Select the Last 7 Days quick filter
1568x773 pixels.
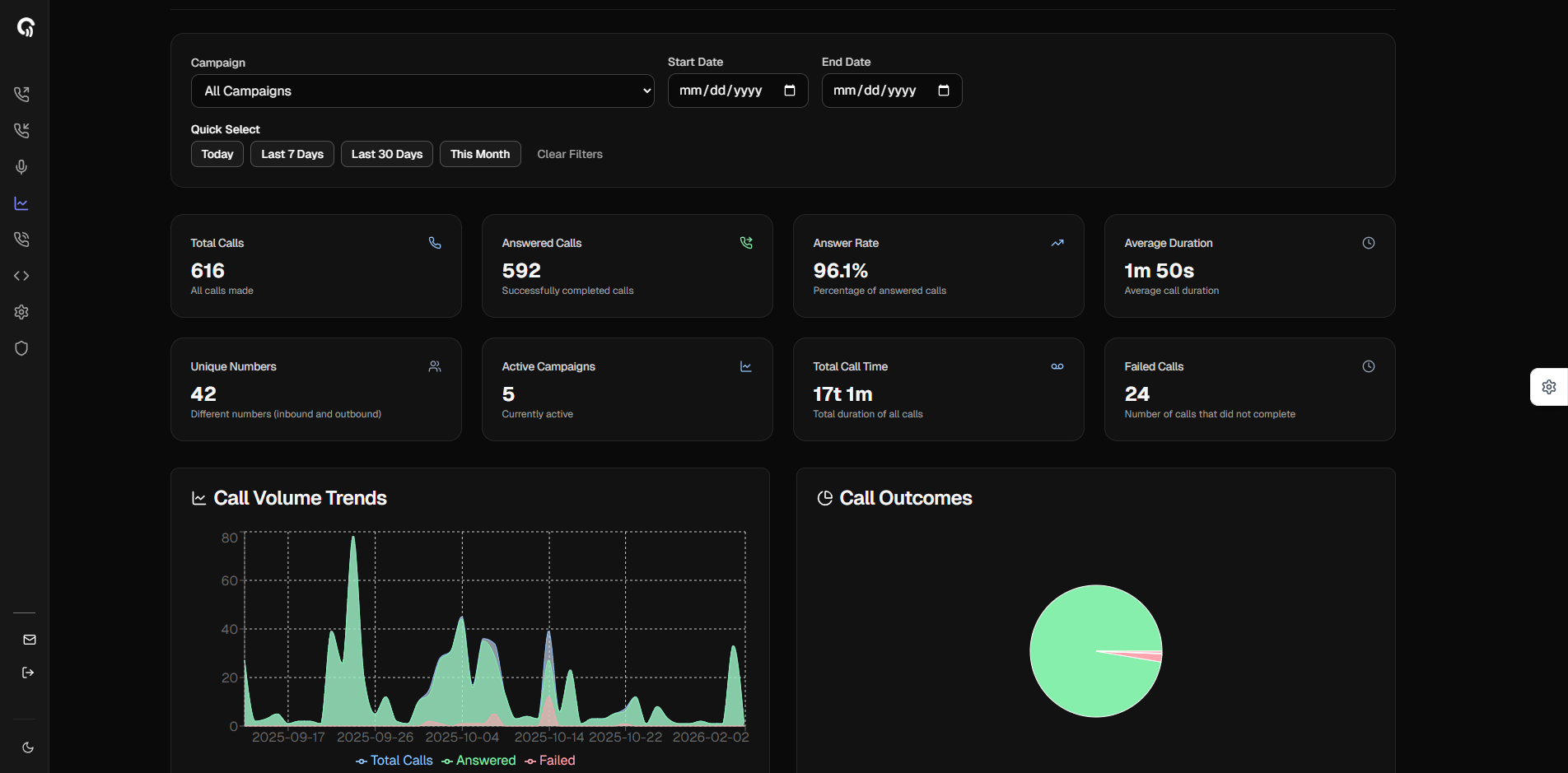[x=292, y=154]
